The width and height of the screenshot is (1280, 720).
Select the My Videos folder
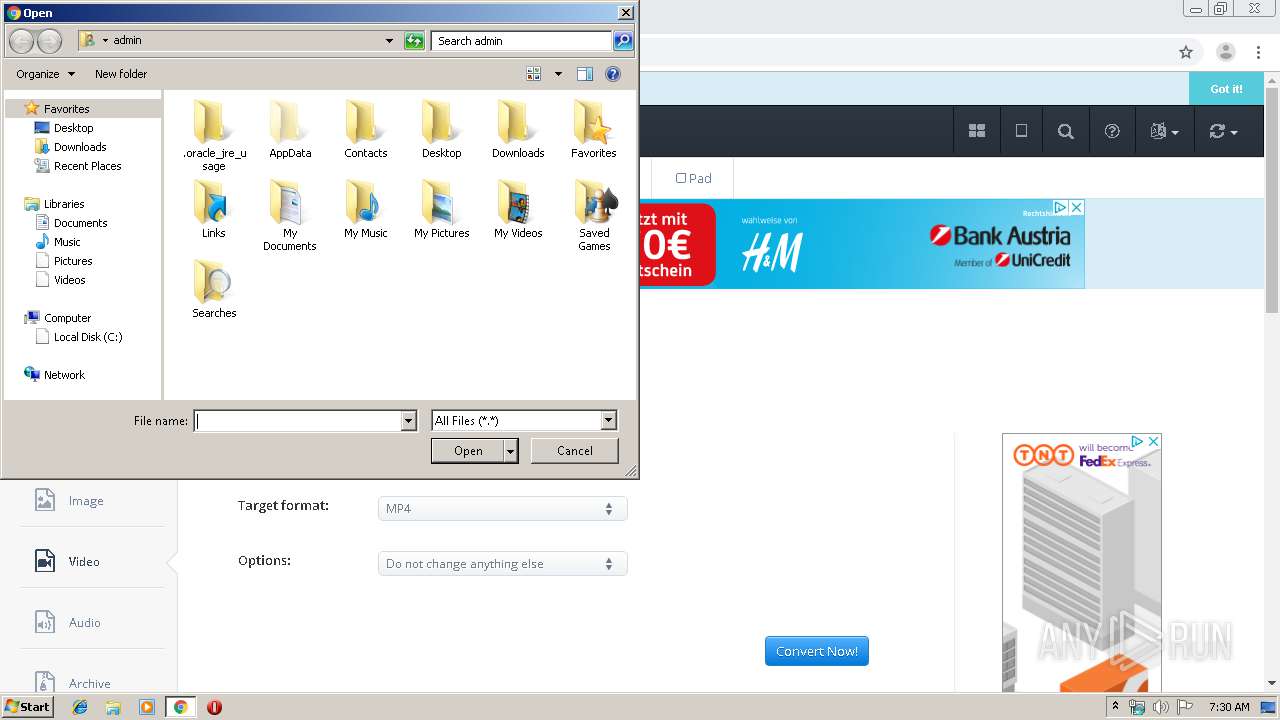pos(518,210)
